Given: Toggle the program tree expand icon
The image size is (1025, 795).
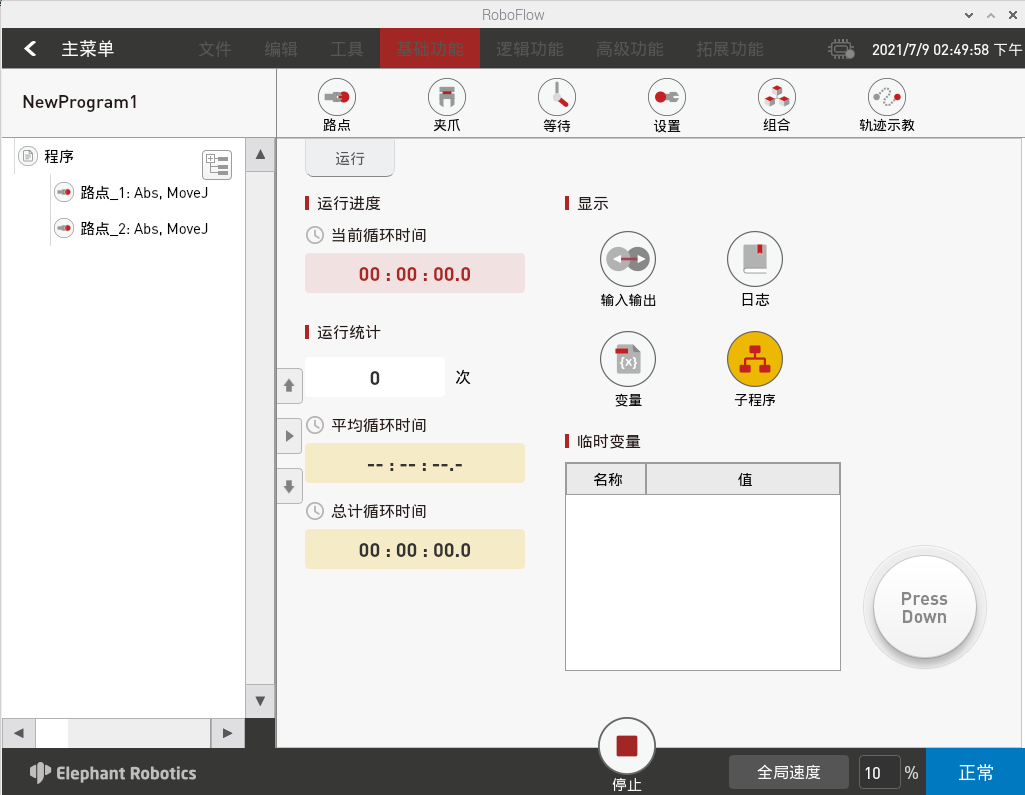Looking at the screenshot, I should tap(216, 165).
